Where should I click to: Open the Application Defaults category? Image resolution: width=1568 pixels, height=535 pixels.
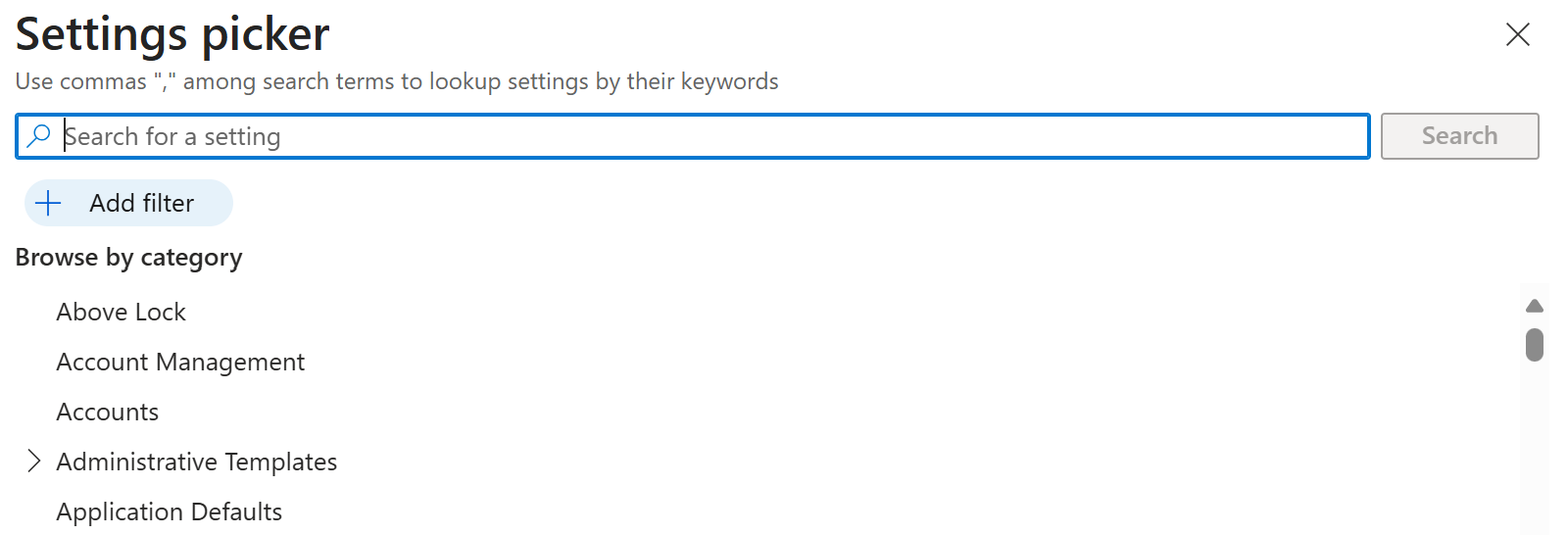click(170, 511)
